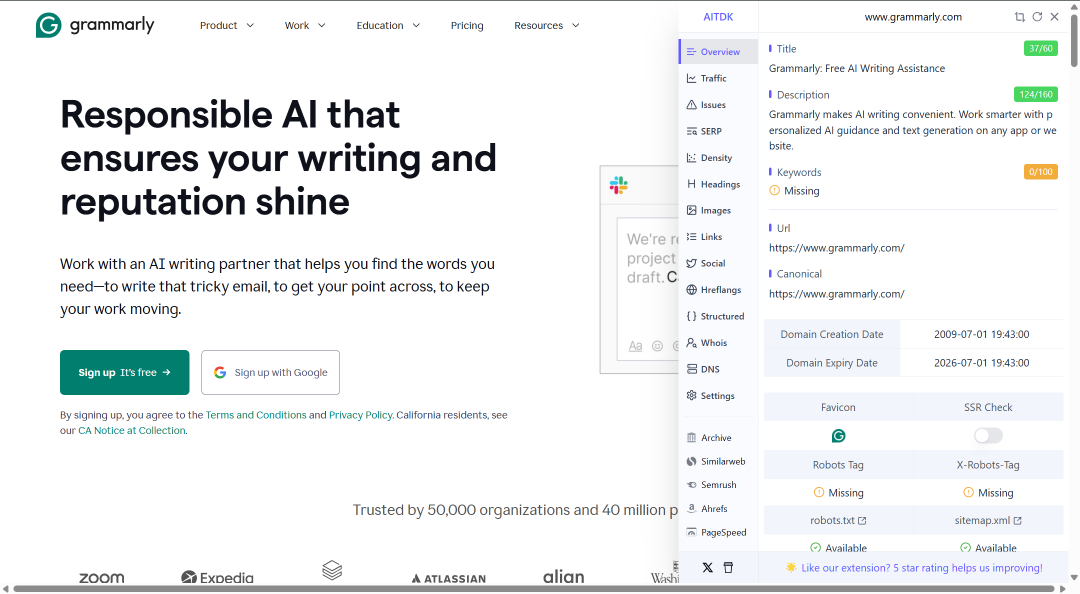Expand the Product menu

point(227,25)
